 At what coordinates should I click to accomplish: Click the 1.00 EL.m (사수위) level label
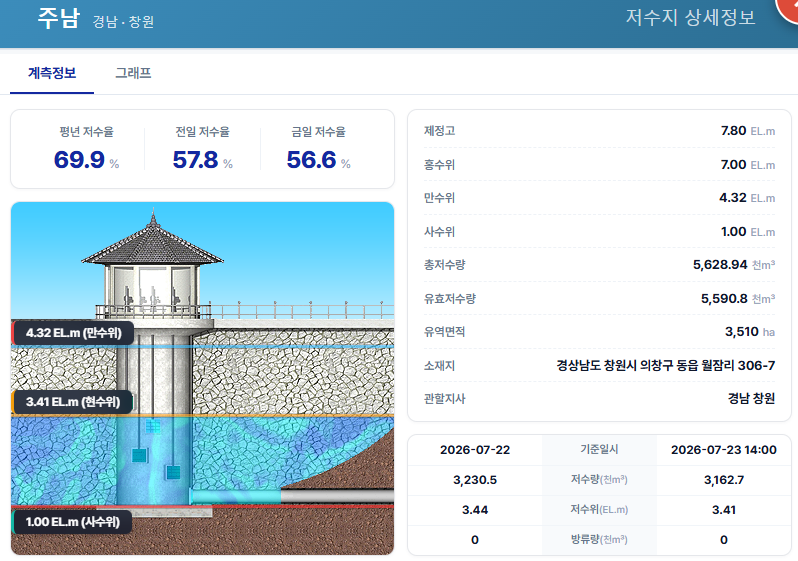pos(72,522)
